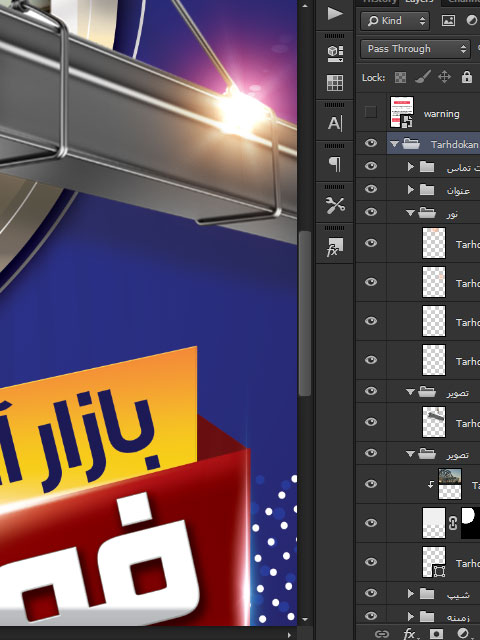Image resolution: width=480 pixels, height=640 pixels.
Task: Open the Swatches grid panel icon
Action: [335, 83]
